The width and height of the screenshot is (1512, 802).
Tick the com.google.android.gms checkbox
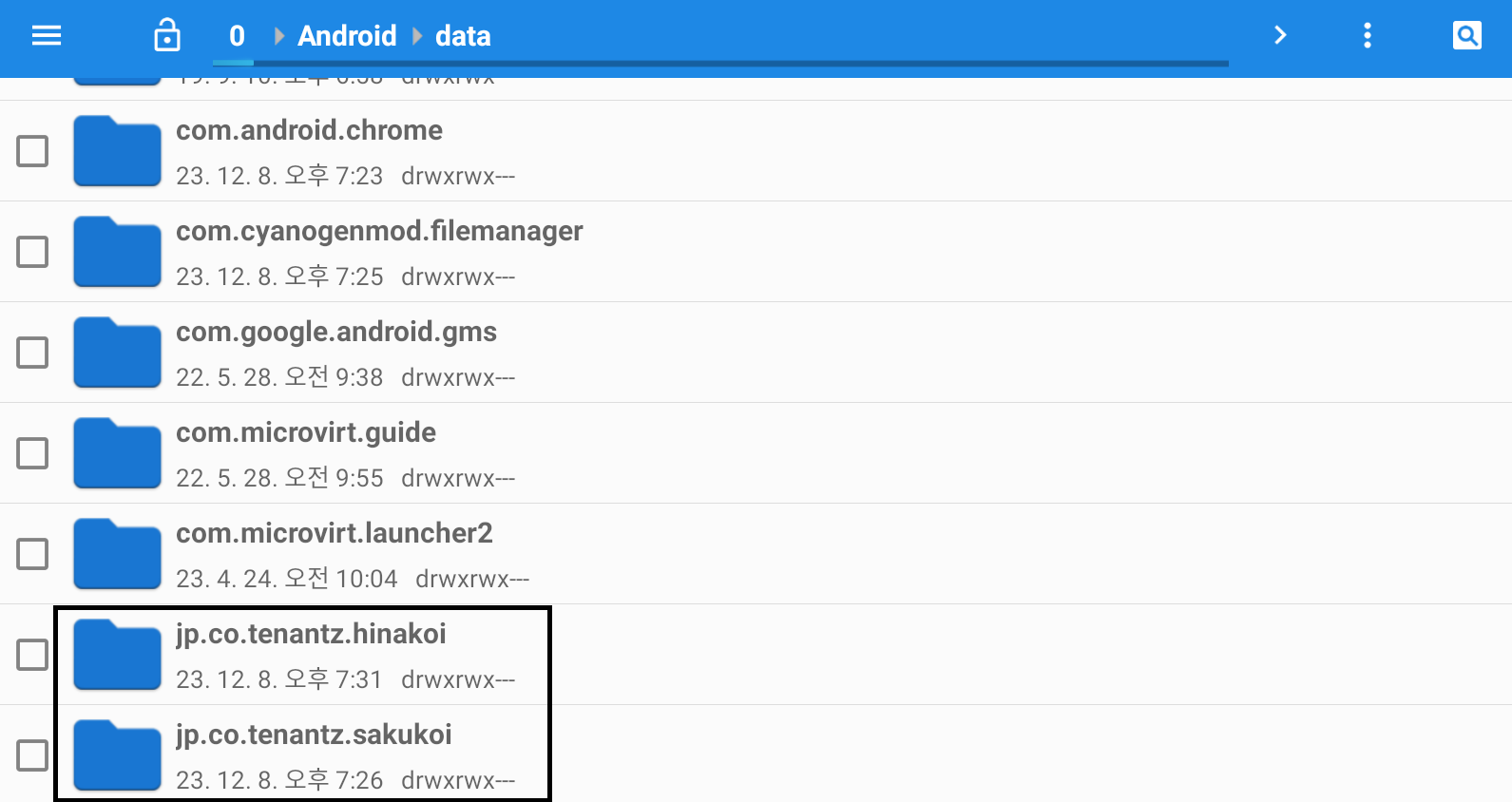point(32,353)
